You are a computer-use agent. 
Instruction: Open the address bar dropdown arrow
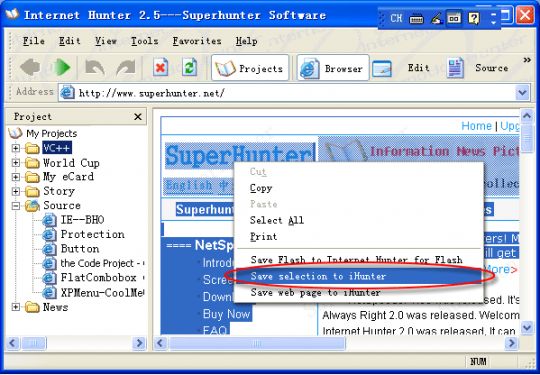coord(522,93)
